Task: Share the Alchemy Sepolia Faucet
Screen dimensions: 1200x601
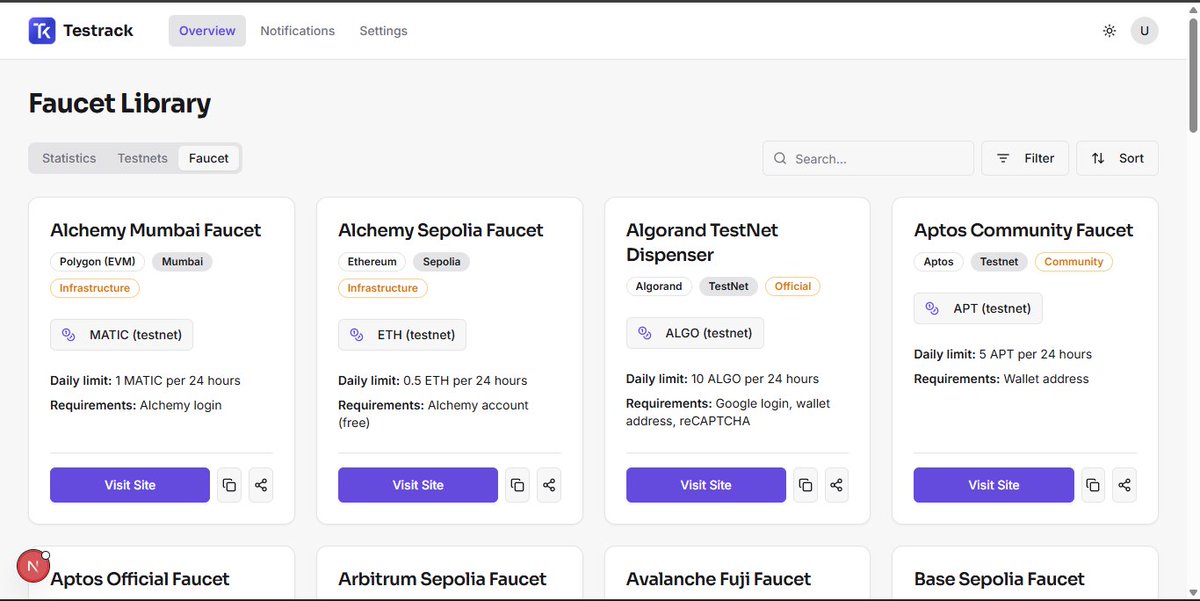Action: click(549, 485)
